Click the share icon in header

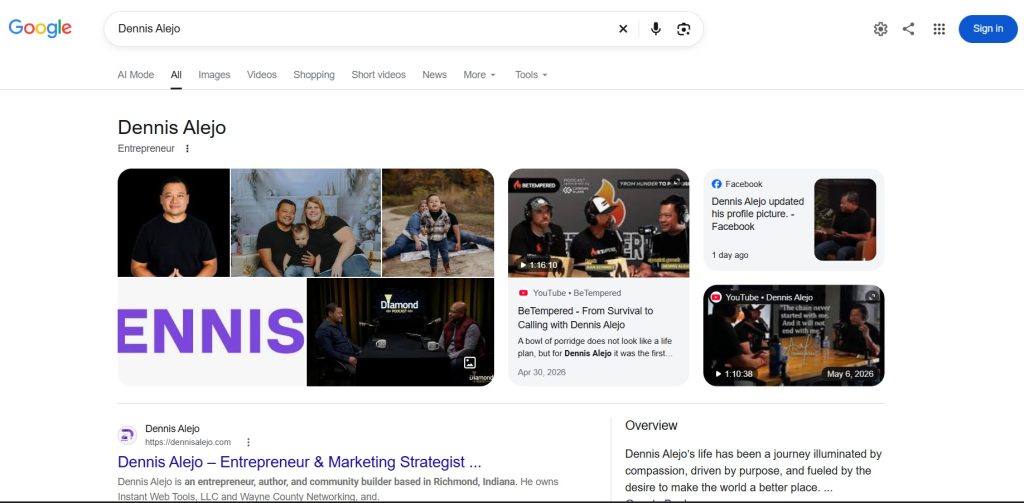click(908, 29)
